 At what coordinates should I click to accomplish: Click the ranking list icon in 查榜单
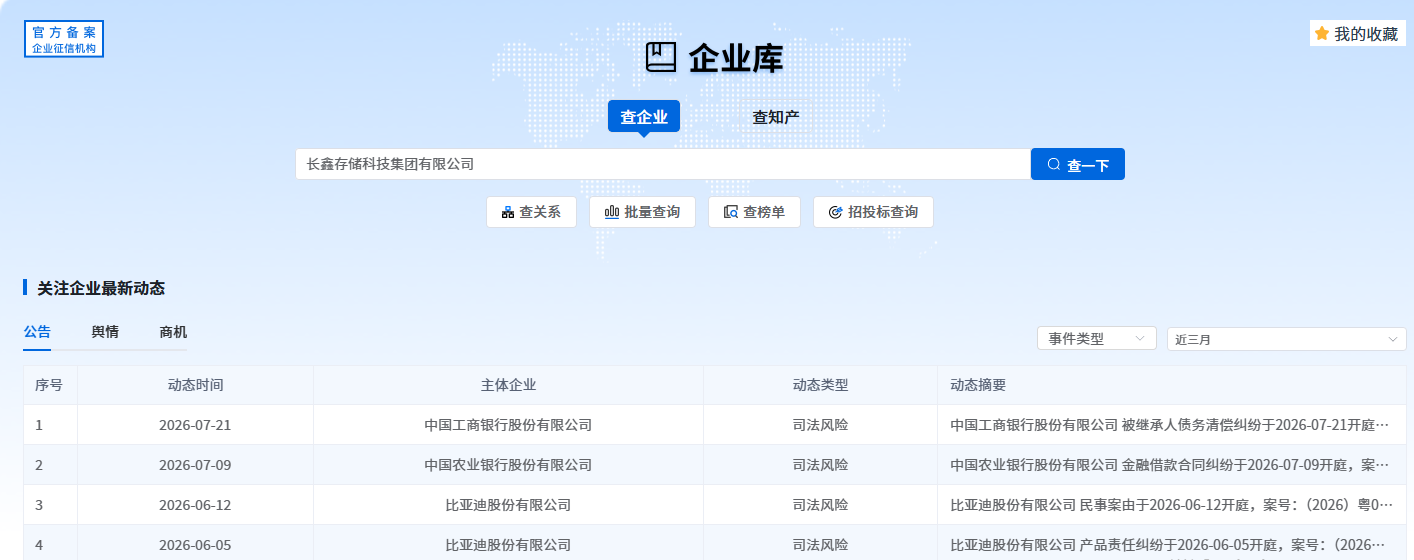pyautogui.click(x=731, y=212)
